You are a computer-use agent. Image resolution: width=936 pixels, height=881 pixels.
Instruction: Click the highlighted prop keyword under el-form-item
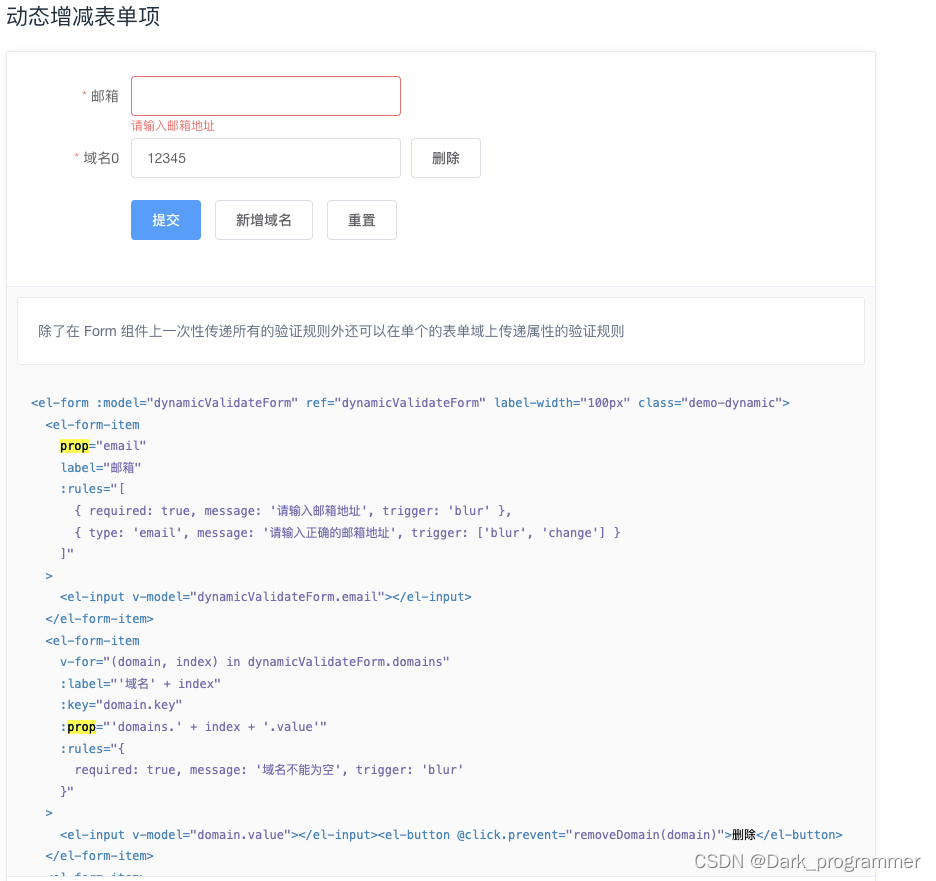pos(74,445)
